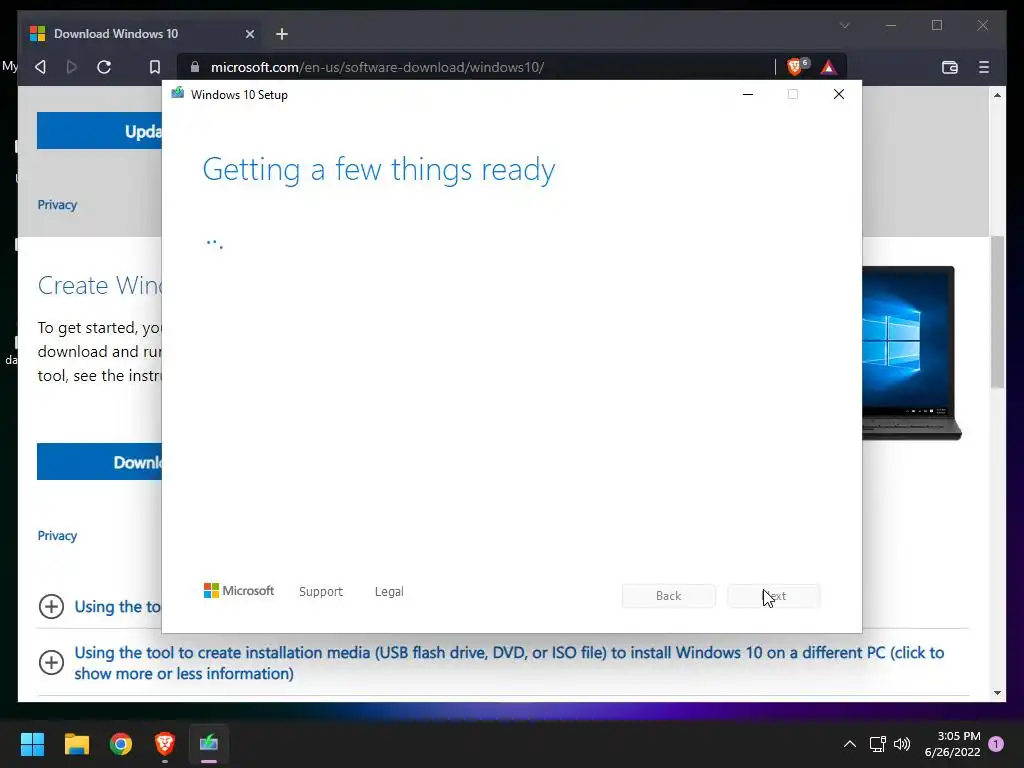Click the vertical scrollbar thumb
Screen dimensions: 1024x768
pyautogui.click(x=997, y=312)
